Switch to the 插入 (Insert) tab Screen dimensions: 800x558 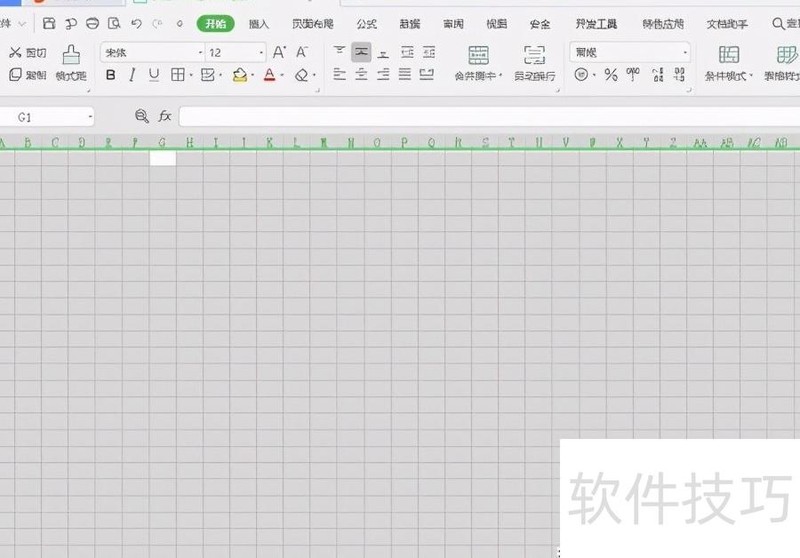coord(258,23)
